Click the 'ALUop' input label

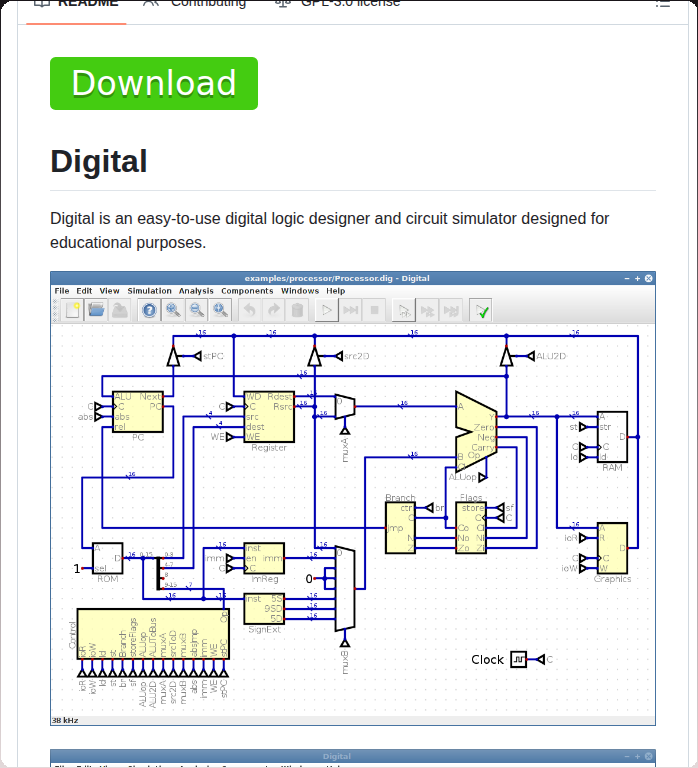click(x=462, y=477)
